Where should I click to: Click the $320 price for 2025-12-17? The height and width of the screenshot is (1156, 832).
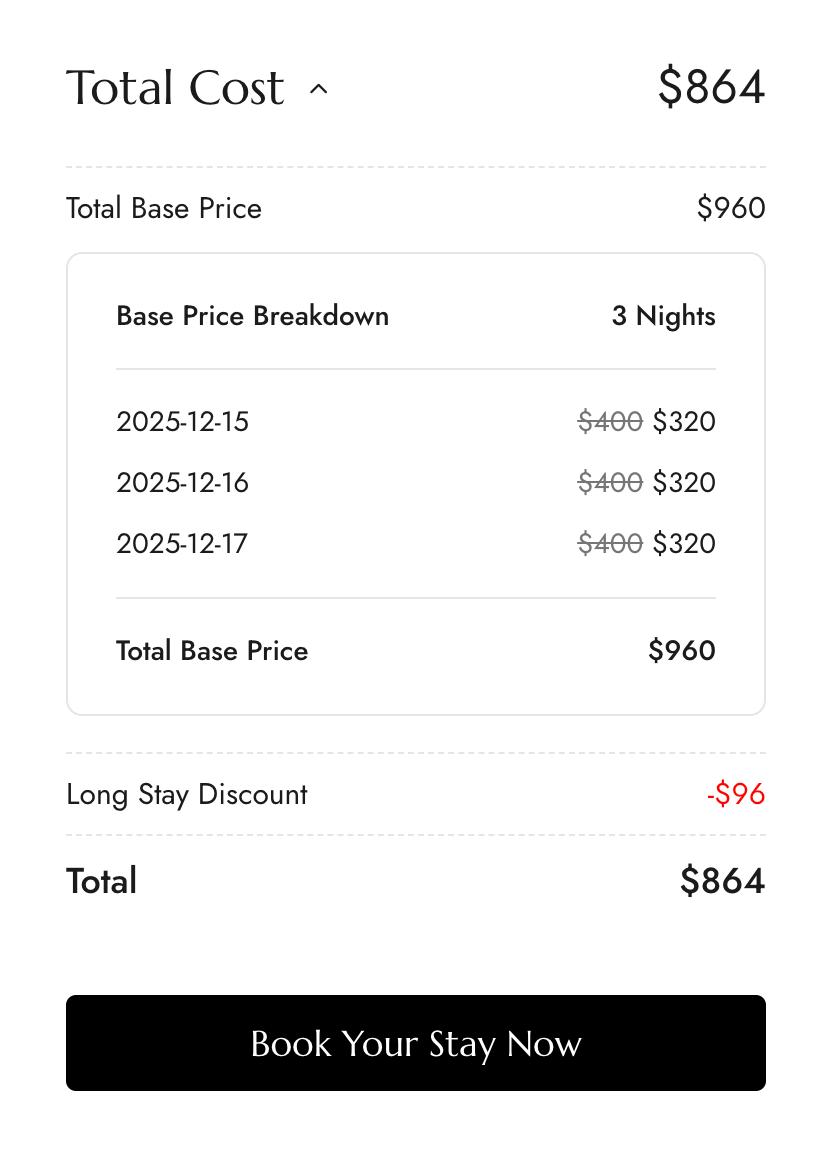coord(684,544)
